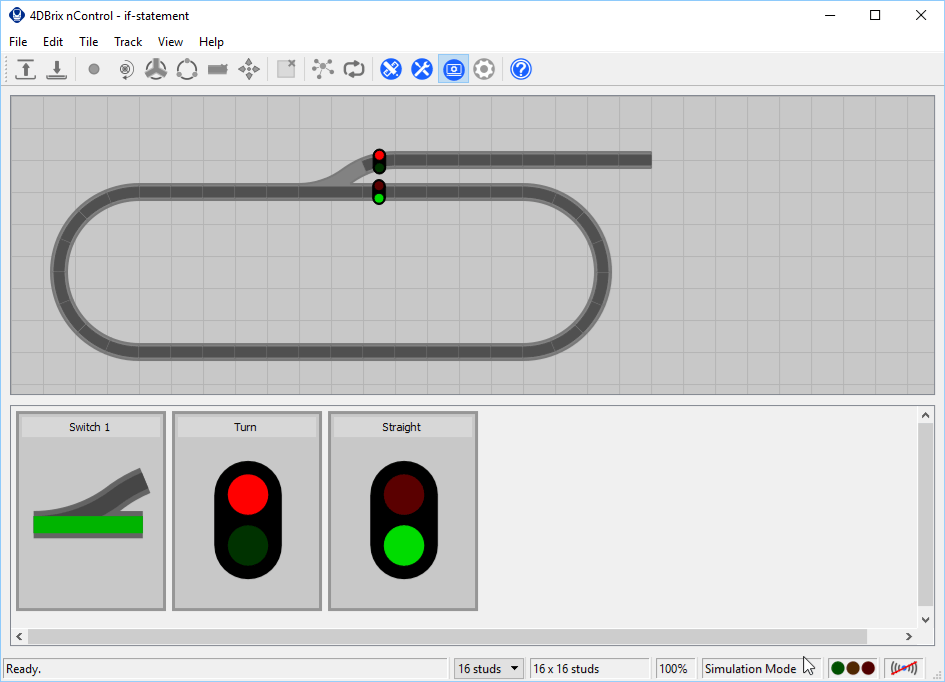This screenshot has width=945, height=682.
Task: Maximize the nControl window
Action: point(875,15)
